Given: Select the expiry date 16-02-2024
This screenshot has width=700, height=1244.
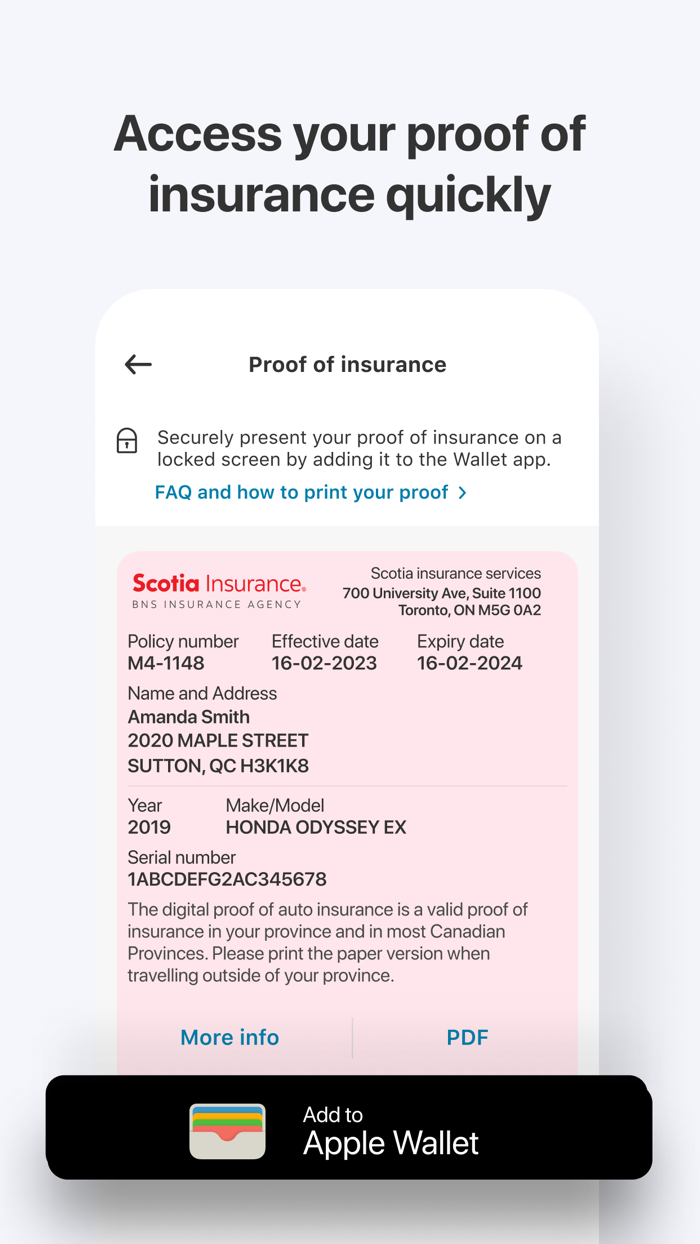Looking at the screenshot, I should (x=469, y=663).
